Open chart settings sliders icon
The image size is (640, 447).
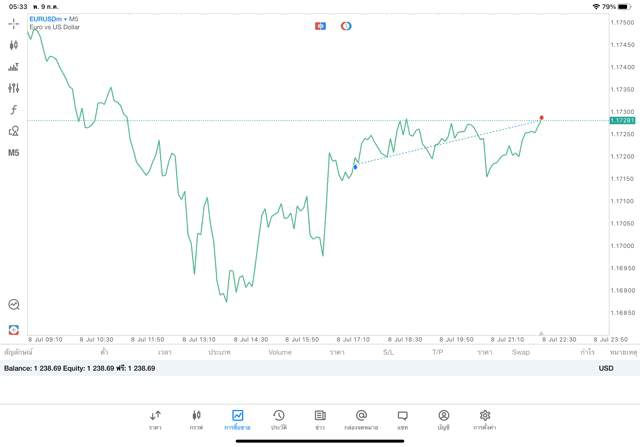coord(14,88)
